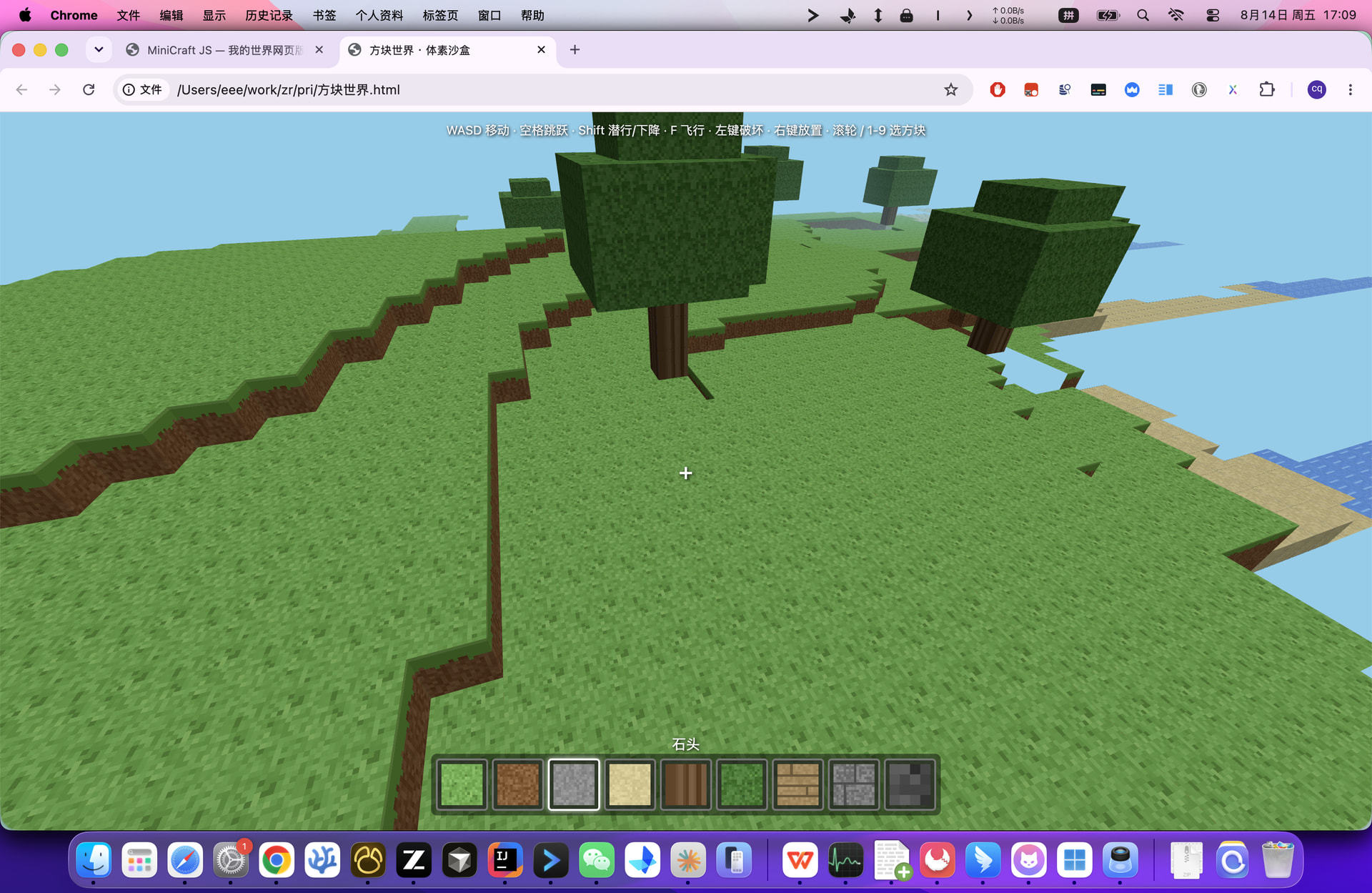The height and width of the screenshot is (893, 1372).
Task: Select the grass block hotbar slot
Action: (462, 784)
